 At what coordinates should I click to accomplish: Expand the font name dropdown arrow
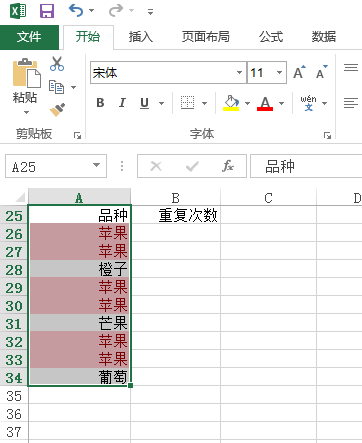(239, 72)
